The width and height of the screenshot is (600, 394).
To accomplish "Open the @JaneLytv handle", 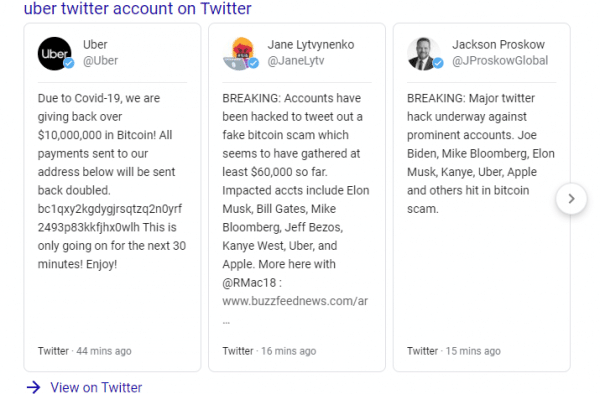I will 296,60.
